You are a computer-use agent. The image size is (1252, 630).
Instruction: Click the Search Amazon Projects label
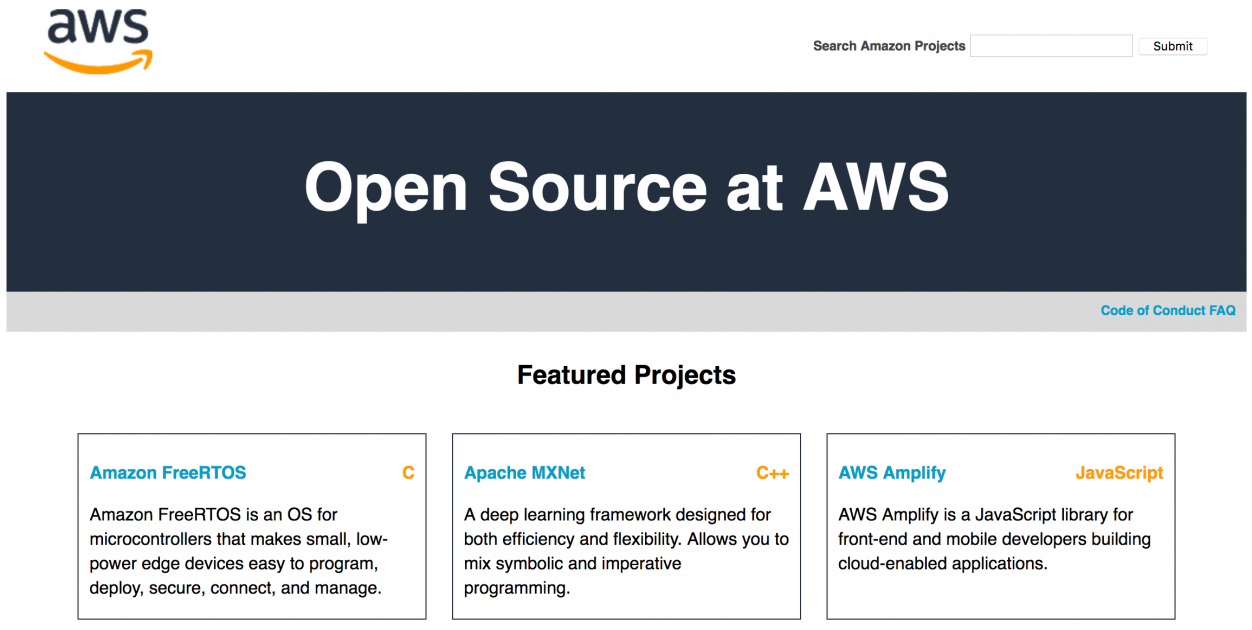click(889, 45)
